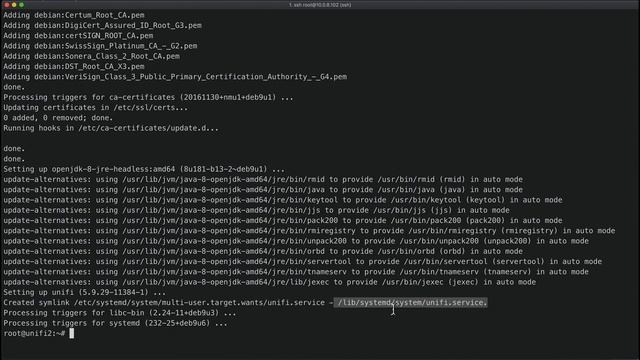Click the DigiCert_Assured_ID_Root_G3.pem line
Image resolution: width=640 pixels, height=360 pixels.
point(102,25)
